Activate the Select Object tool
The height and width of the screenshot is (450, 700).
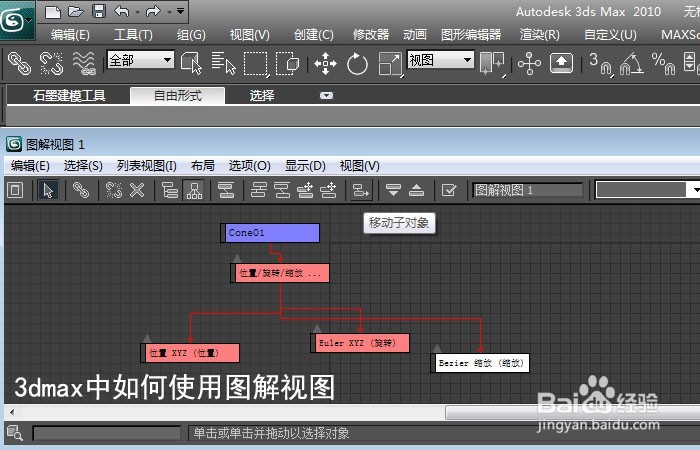tap(192, 63)
